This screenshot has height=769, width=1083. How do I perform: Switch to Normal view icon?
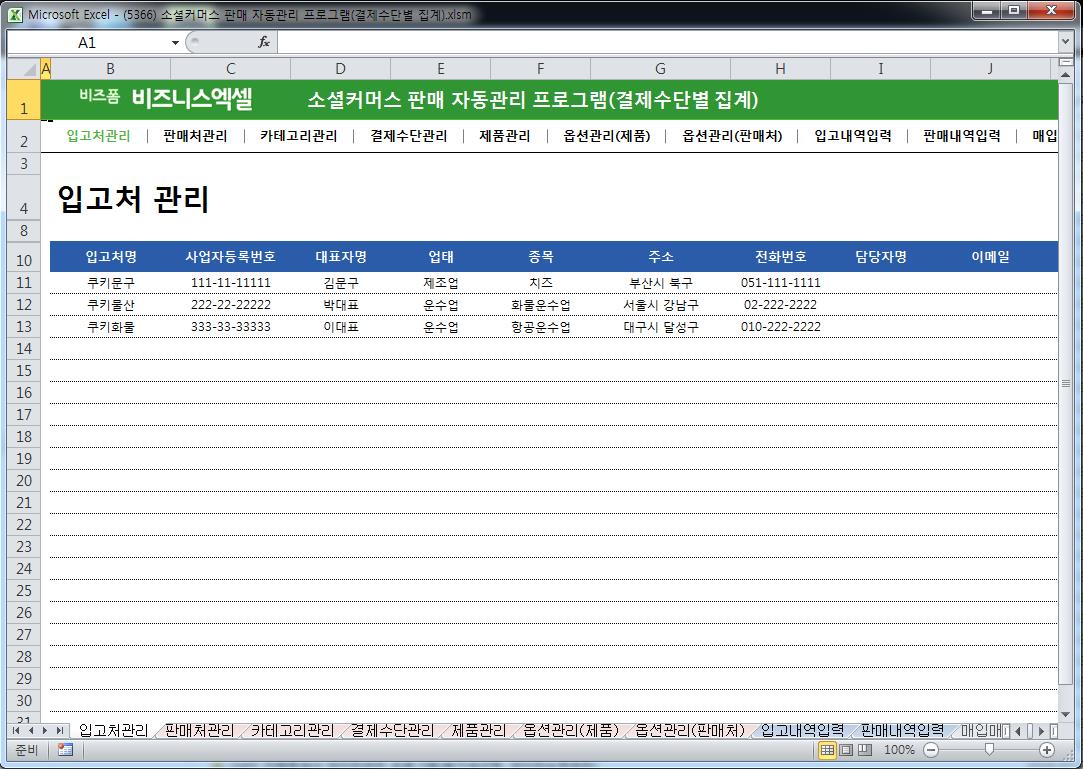pos(827,750)
